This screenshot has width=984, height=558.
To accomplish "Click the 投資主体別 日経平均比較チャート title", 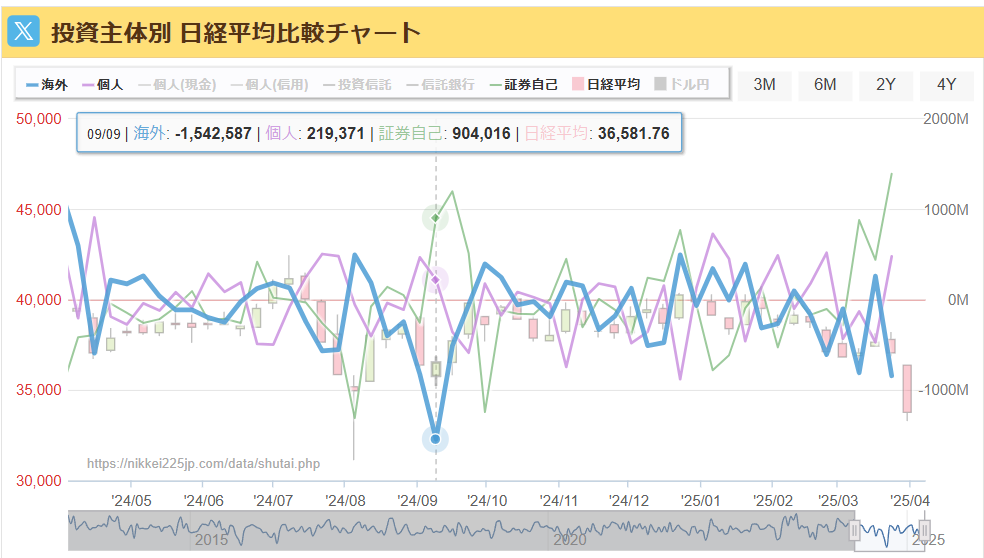I will pyautogui.click(x=235, y=32).
